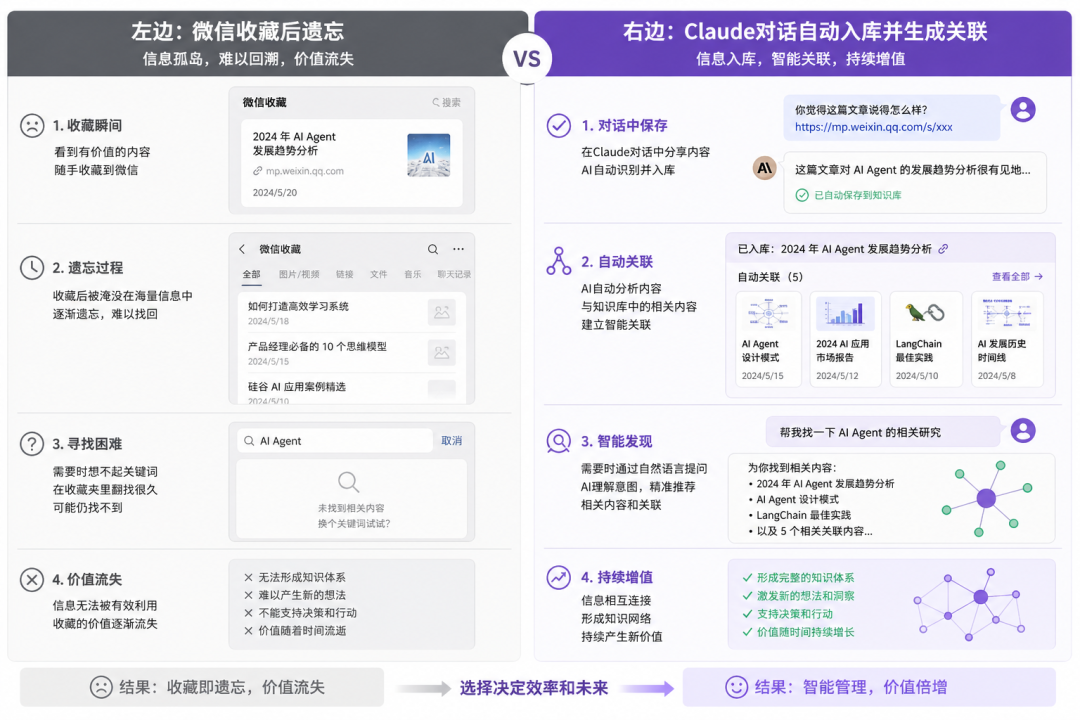Open the 如何打造高效学习系统 list item

pos(351,313)
